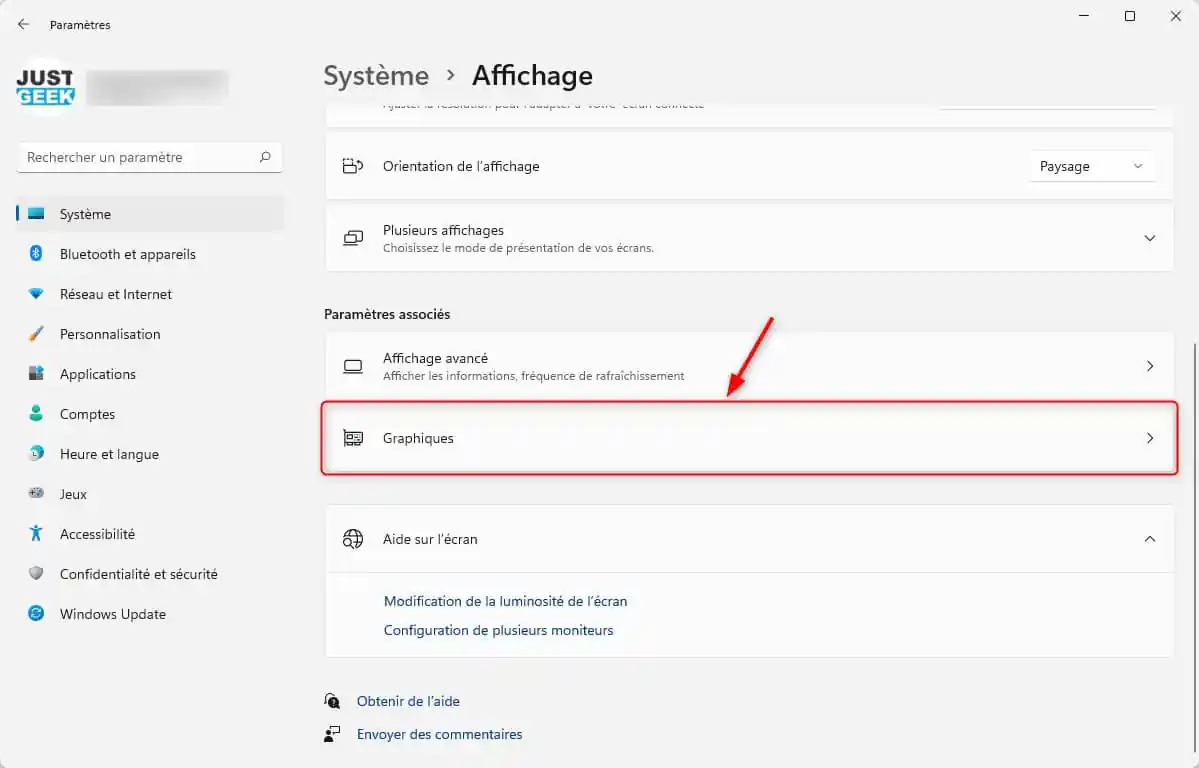Maximize the Paramètres window
Screen dimensions: 1199x768
[1129, 16]
